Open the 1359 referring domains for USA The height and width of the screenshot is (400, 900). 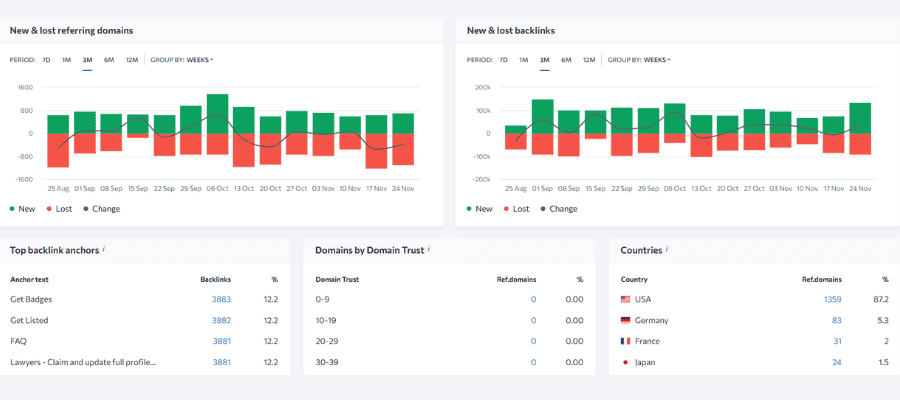(831, 299)
